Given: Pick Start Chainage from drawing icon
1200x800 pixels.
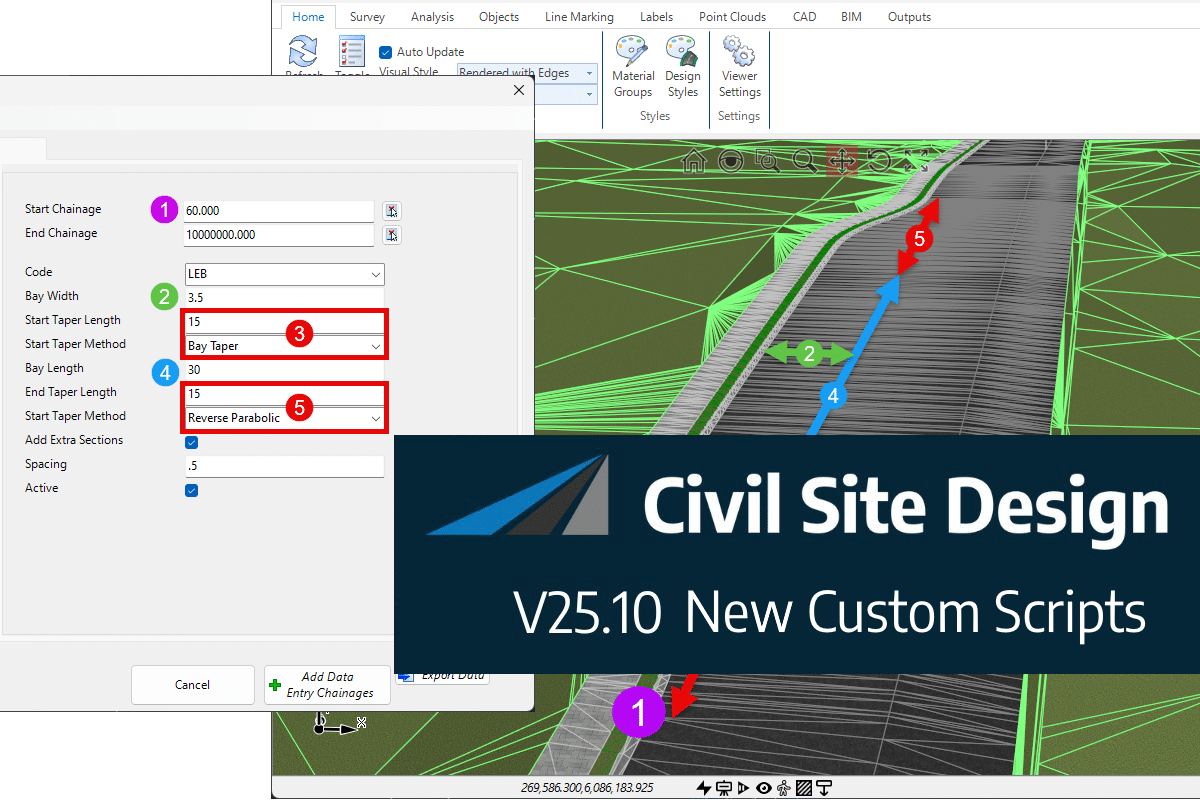Looking at the screenshot, I should click(x=393, y=211).
